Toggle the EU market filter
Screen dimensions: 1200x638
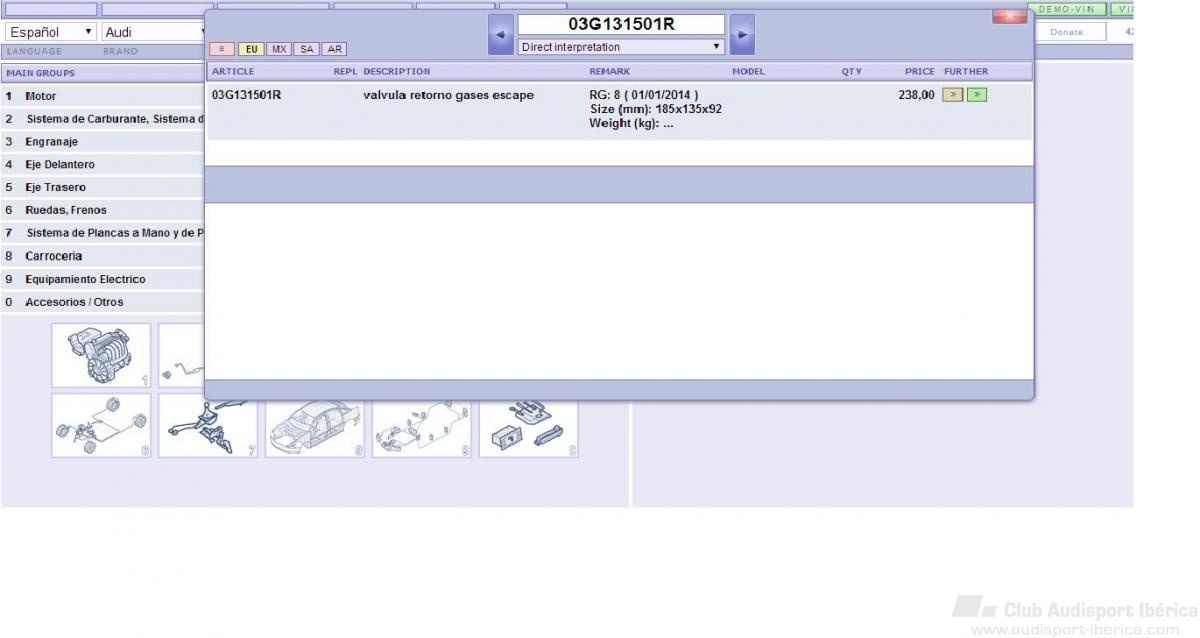coord(251,49)
